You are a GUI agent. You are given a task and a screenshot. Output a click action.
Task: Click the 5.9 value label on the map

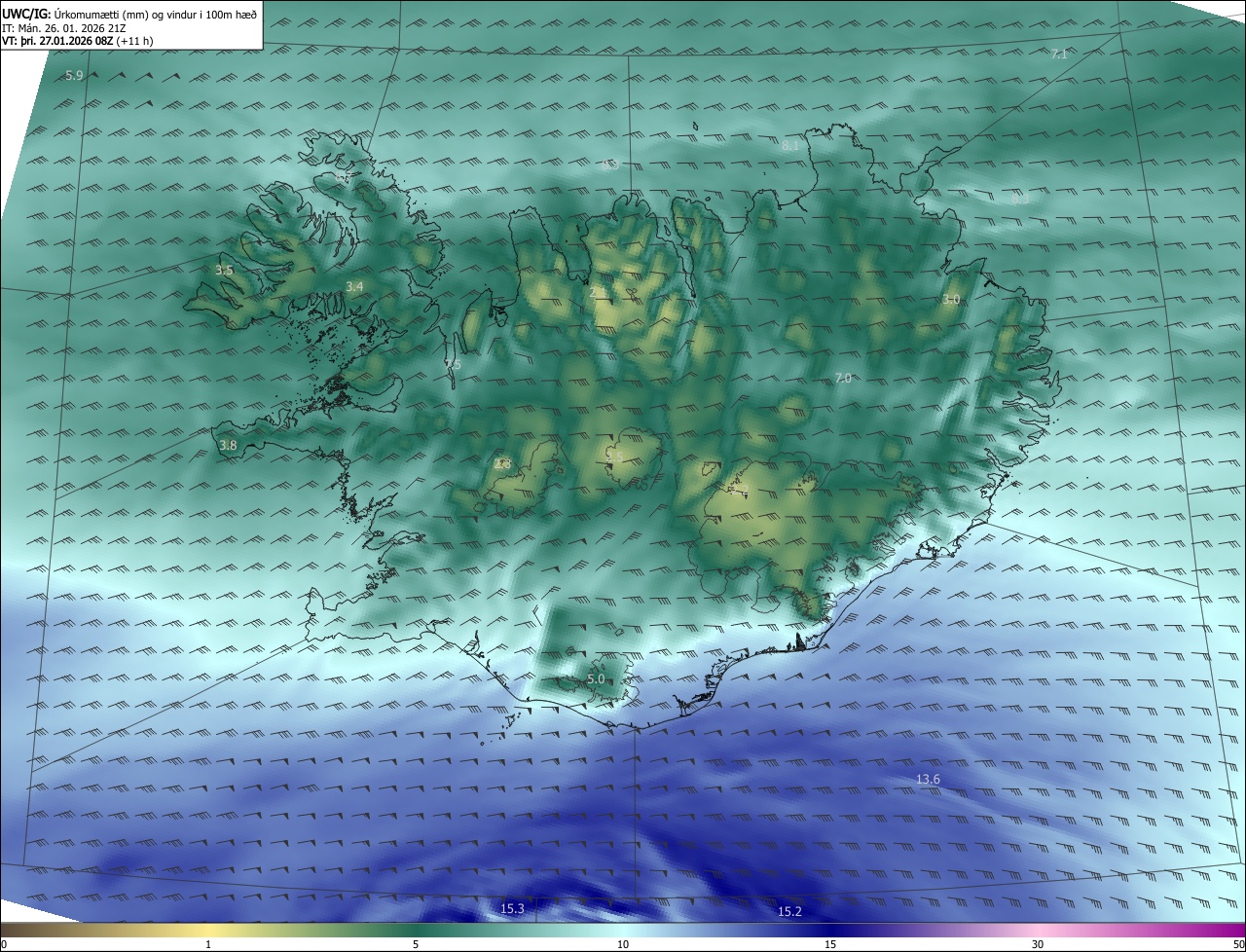pyautogui.click(x=74, y=76)
